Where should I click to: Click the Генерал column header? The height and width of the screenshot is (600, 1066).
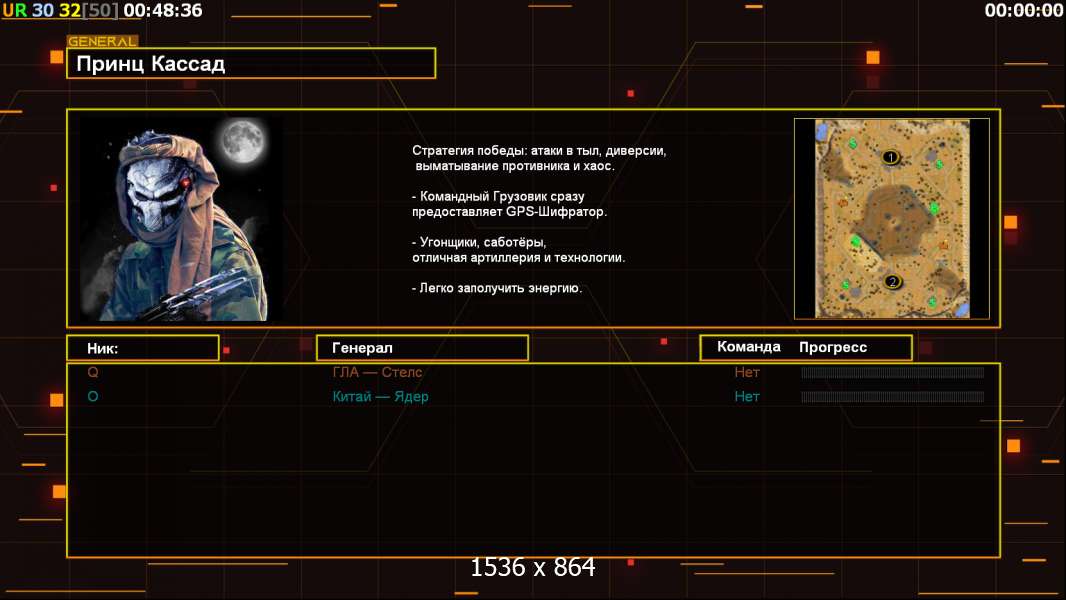pos(422,348)
